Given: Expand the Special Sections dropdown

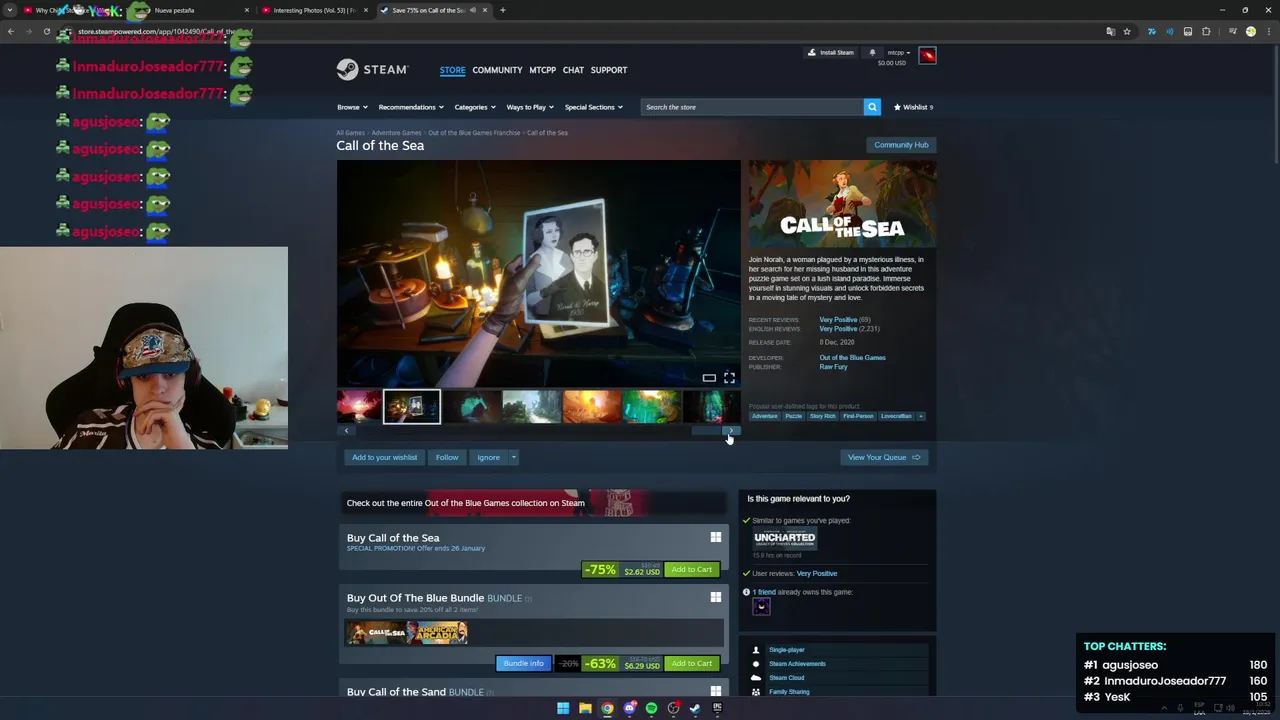Looking at the screenshot, I should coord(593,107).
